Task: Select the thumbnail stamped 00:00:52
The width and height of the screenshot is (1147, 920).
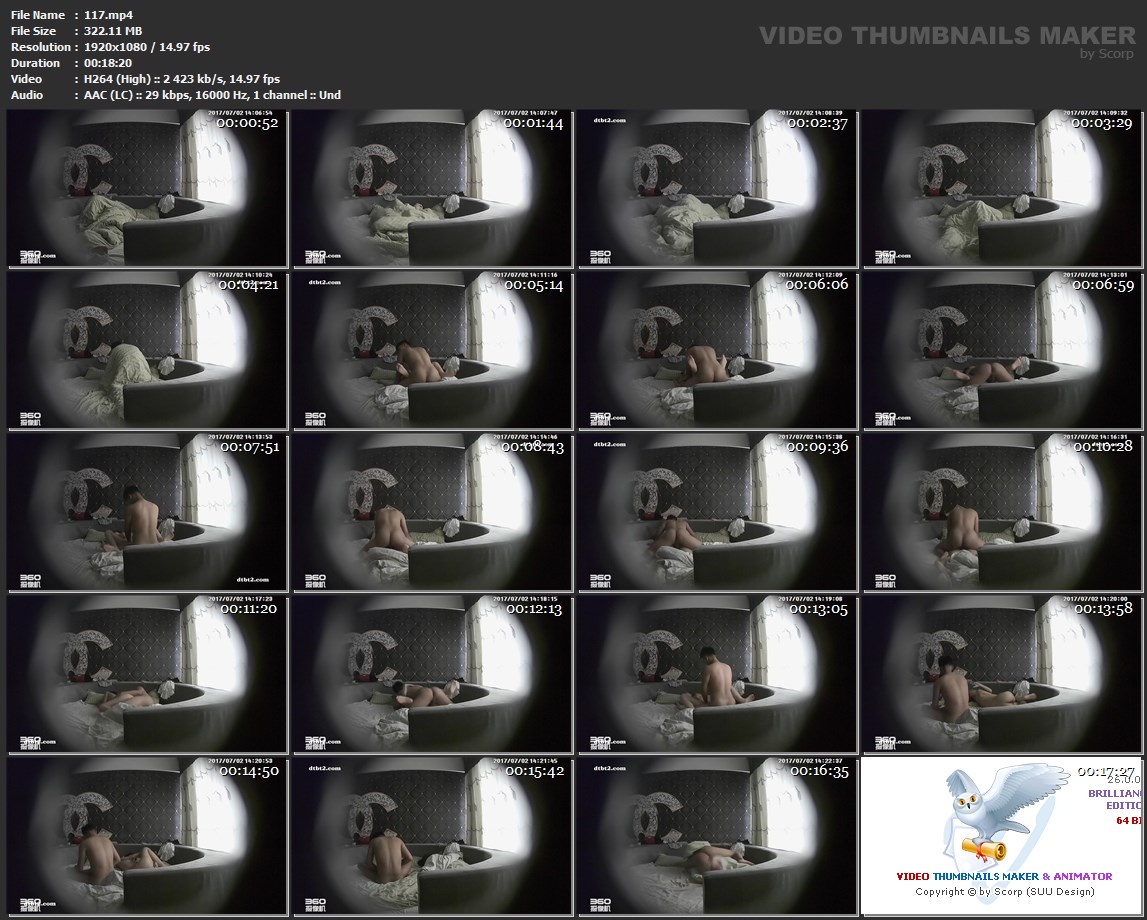Action: pyautogui.click(x=147, y=189)
